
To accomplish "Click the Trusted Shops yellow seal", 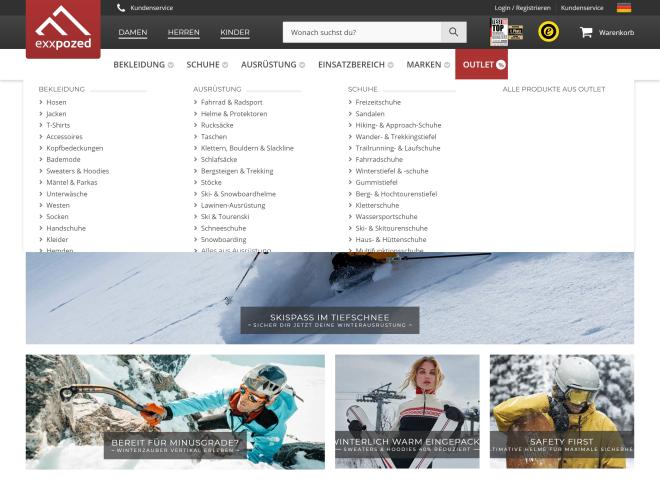I will click(x=548, y=32).
